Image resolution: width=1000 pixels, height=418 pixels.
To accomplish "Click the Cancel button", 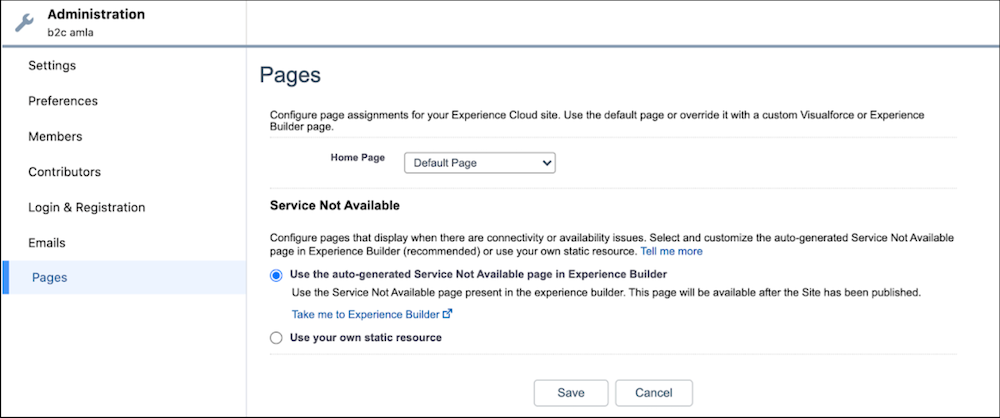I will (x=653, y=392).
